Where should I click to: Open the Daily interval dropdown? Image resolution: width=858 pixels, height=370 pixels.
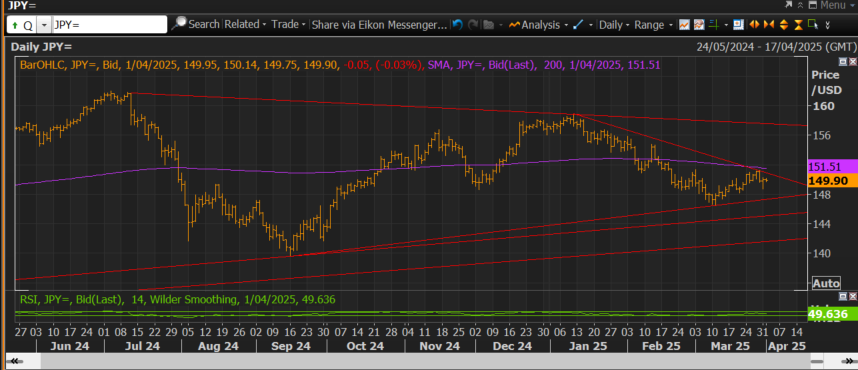click(x=614, y=25)
